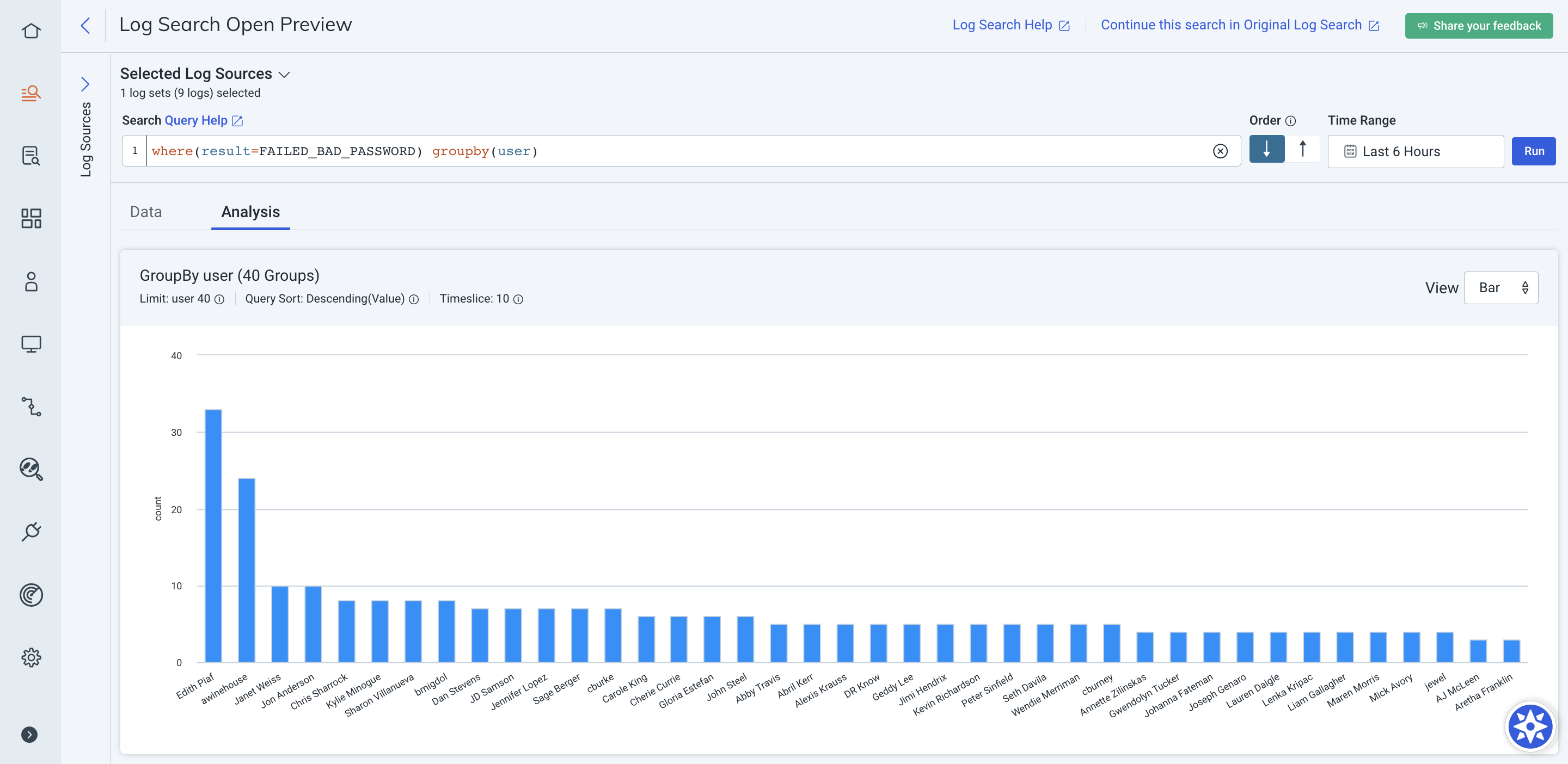Click the Edith Piaf bar in chart

(x=213, y=535)
